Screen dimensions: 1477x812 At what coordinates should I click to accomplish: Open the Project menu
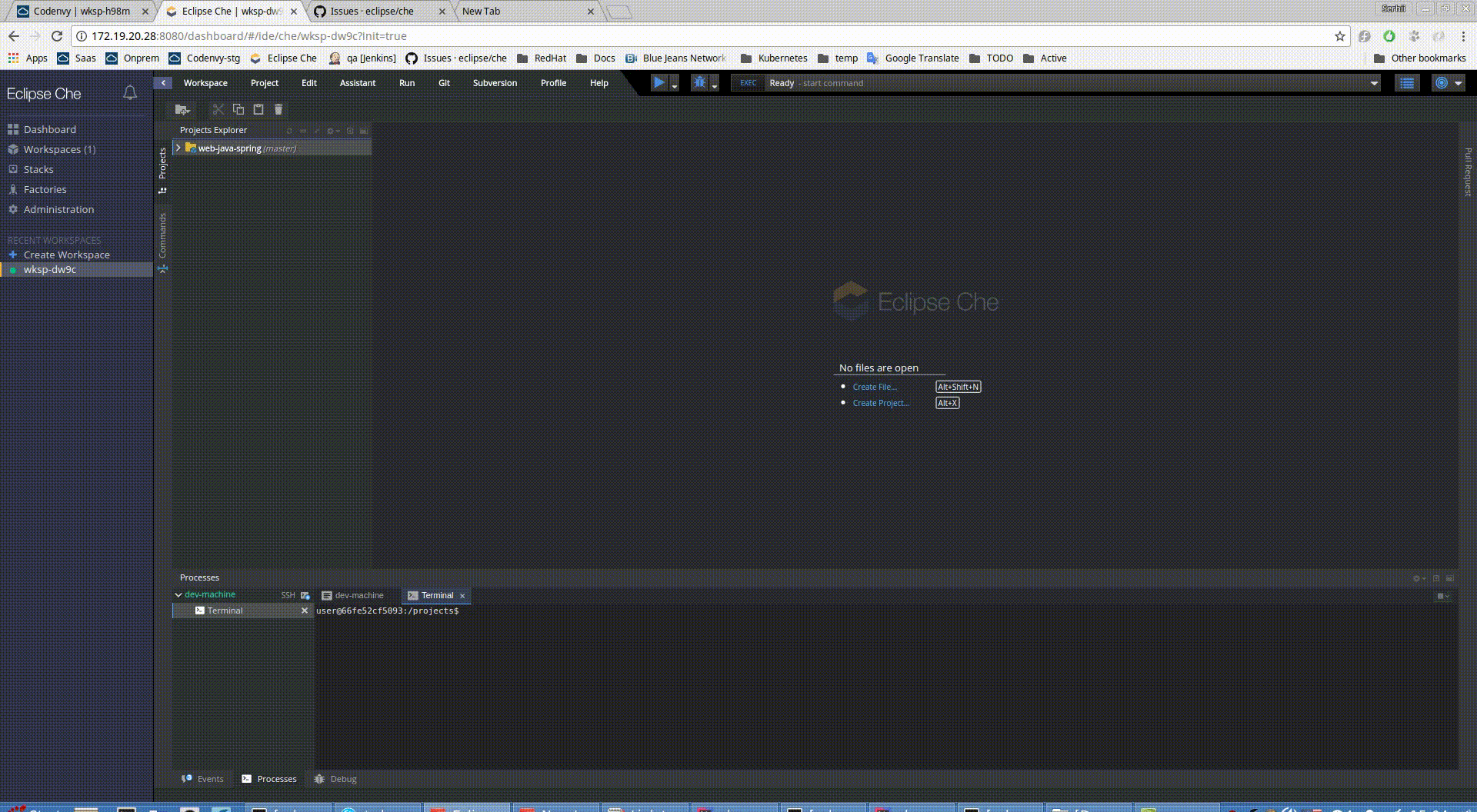(265, 83)
